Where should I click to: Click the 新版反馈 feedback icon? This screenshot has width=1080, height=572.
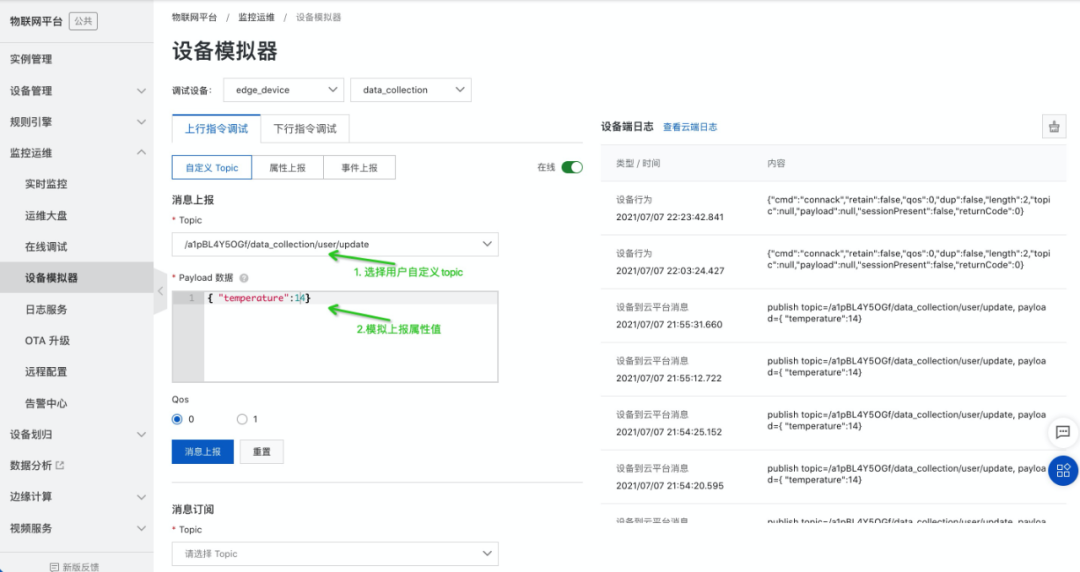(x=54, y=567)
